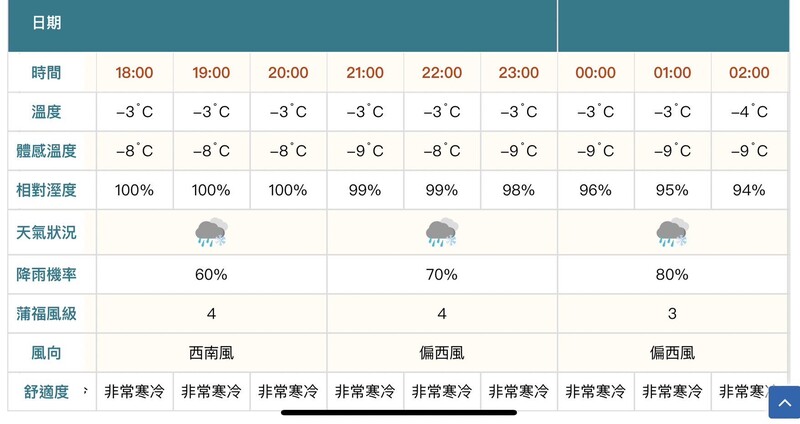
Task: Click the rain-snow weather icon under 19:00
Action: click(x=211, y=233)
